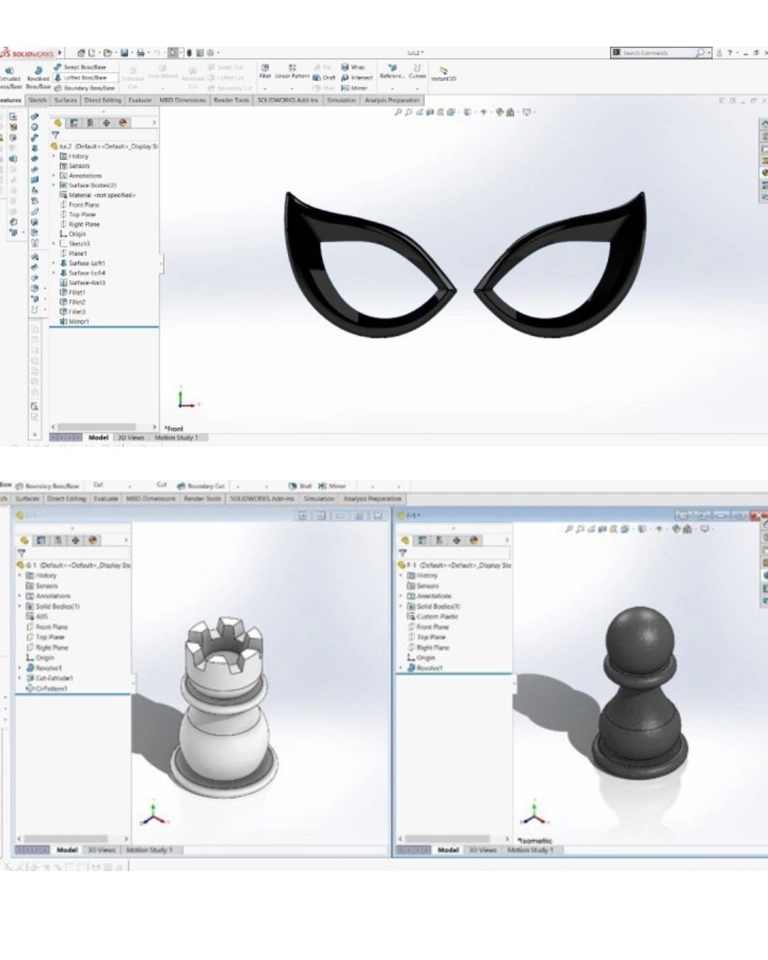Open 3D Views tab in top window

(x=130, y=438)
